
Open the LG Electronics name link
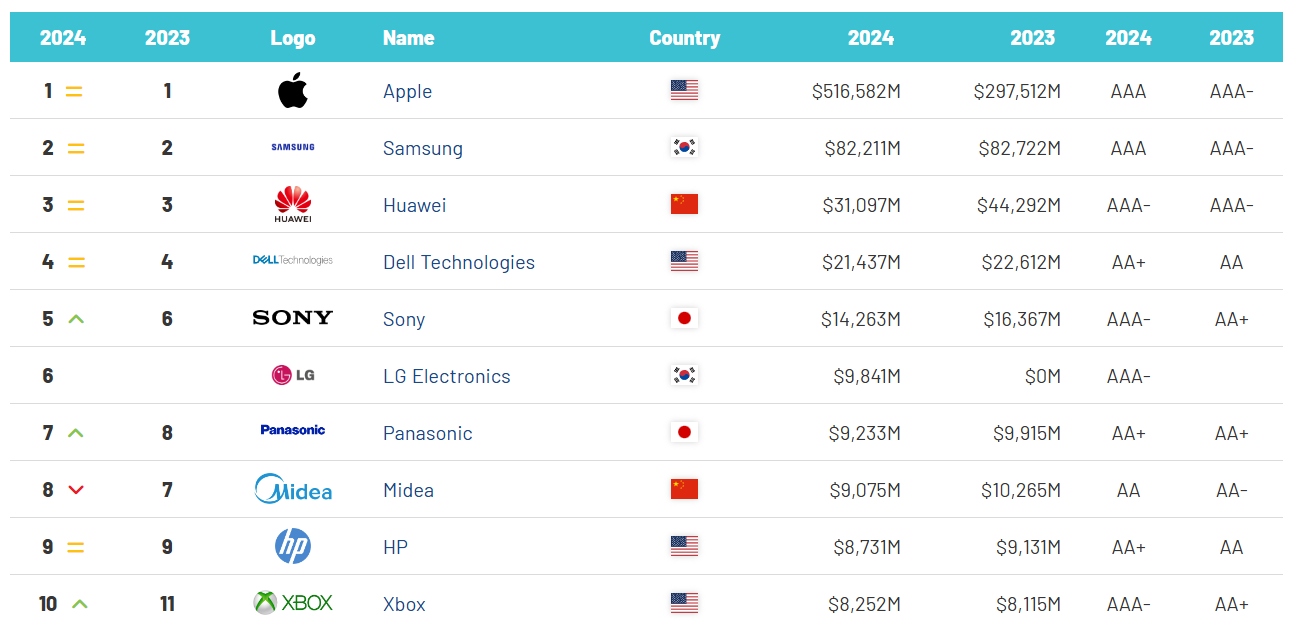point(446,376)
